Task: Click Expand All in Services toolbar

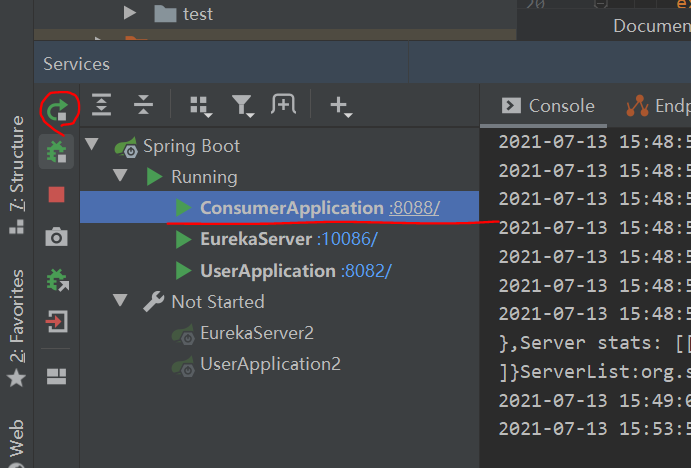Action: coord(101,105)
